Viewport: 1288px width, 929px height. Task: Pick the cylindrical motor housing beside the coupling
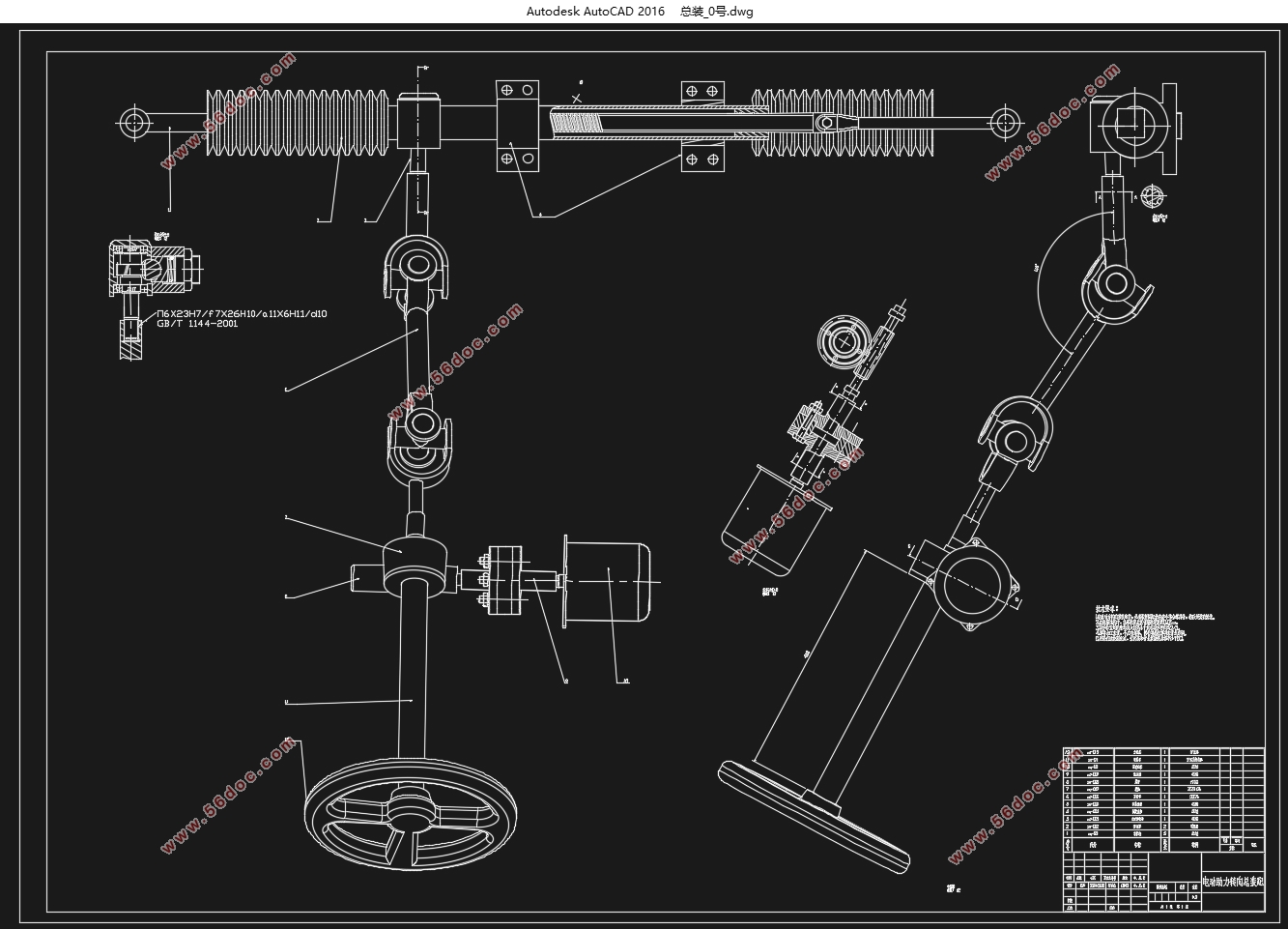pyautogui.click(x=607, y=581)
